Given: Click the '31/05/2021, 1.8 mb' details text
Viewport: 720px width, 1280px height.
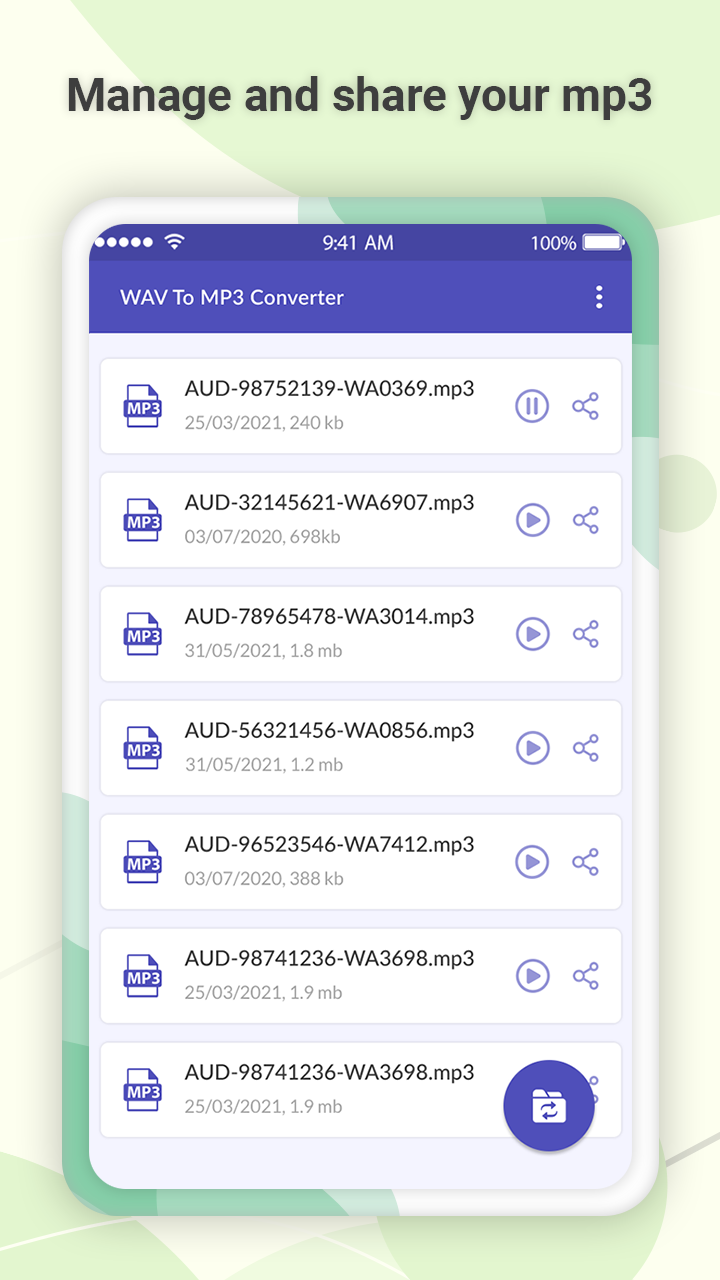Looking at the screenshot, I should click(263, 651).
